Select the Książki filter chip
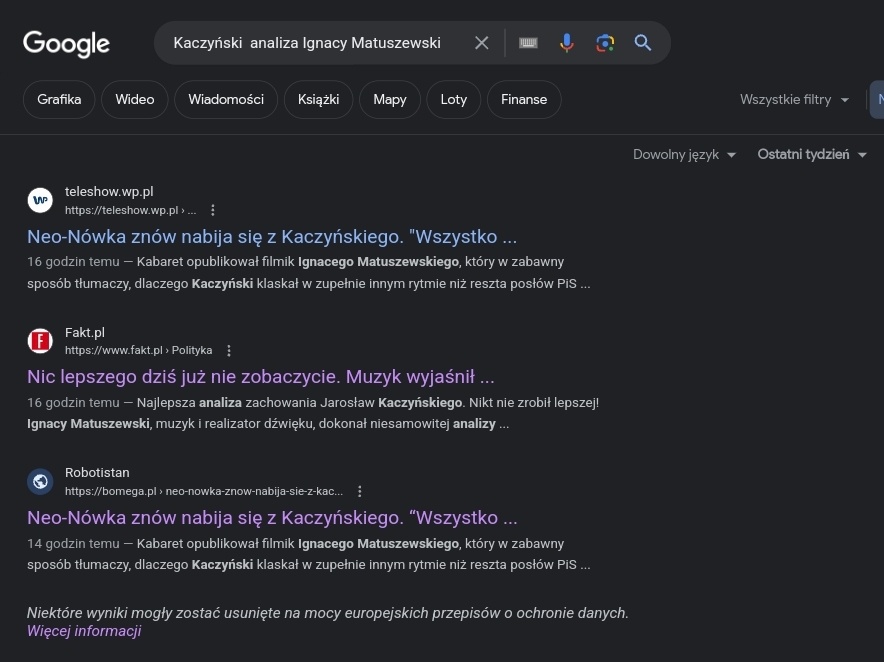 (319, 100)
